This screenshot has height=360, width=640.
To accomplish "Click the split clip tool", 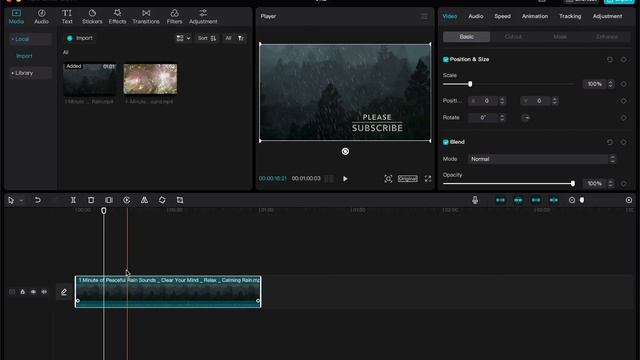I will [x=73, y=200].
